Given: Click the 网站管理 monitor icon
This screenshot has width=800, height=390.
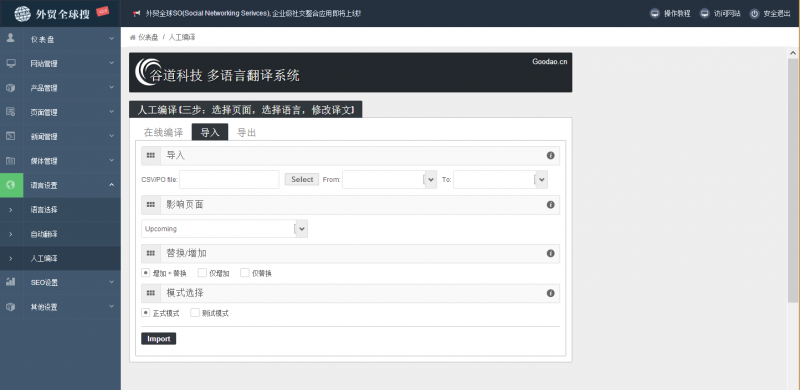Looking at the screenshot, I should click(x=11, y=63).
